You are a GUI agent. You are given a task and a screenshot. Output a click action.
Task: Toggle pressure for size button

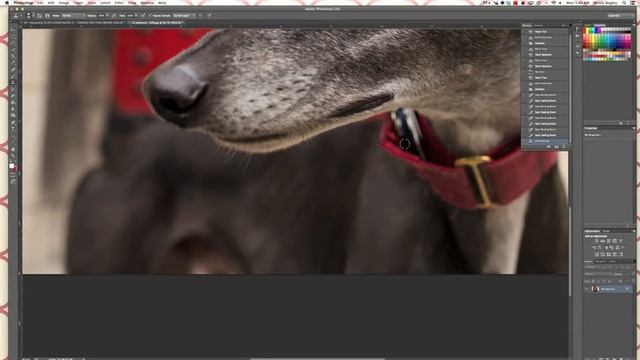[x=209, y=16]
